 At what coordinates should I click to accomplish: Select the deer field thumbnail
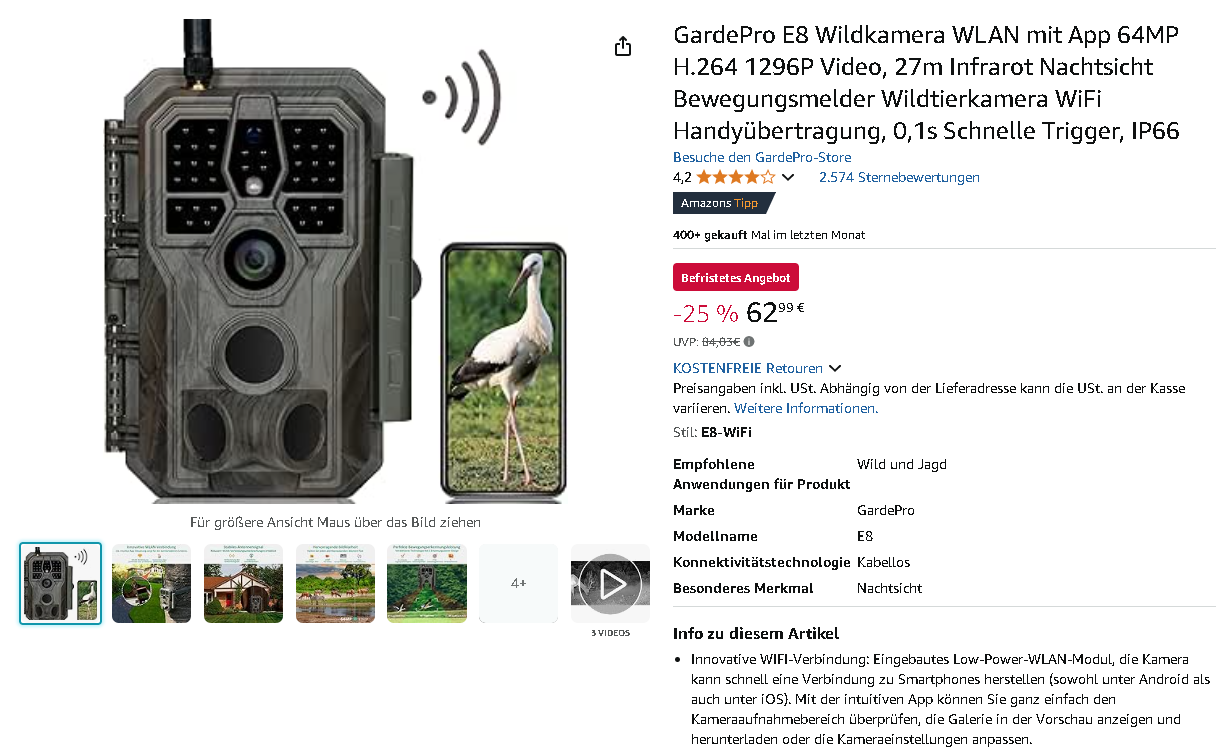coord(335,583)
